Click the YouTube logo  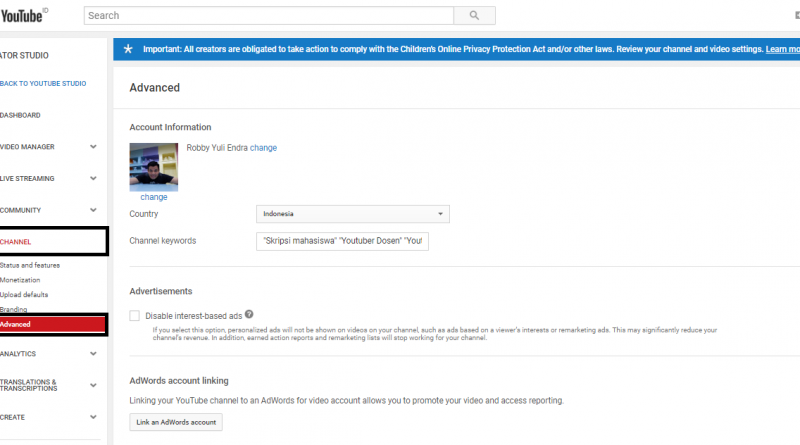pyautogui.click(x=23, y=15)
